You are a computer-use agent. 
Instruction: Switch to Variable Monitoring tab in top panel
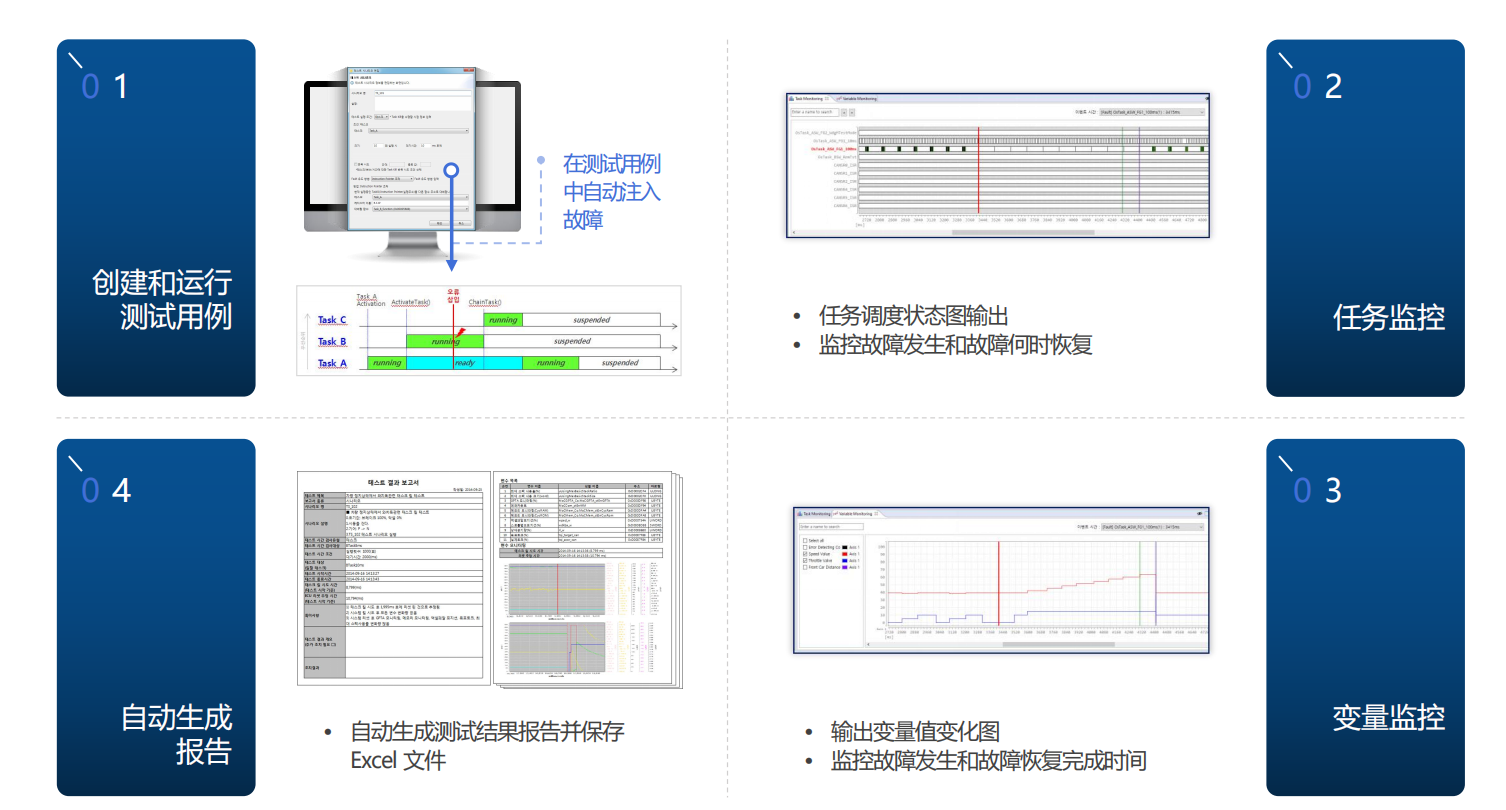pos(860,99)
